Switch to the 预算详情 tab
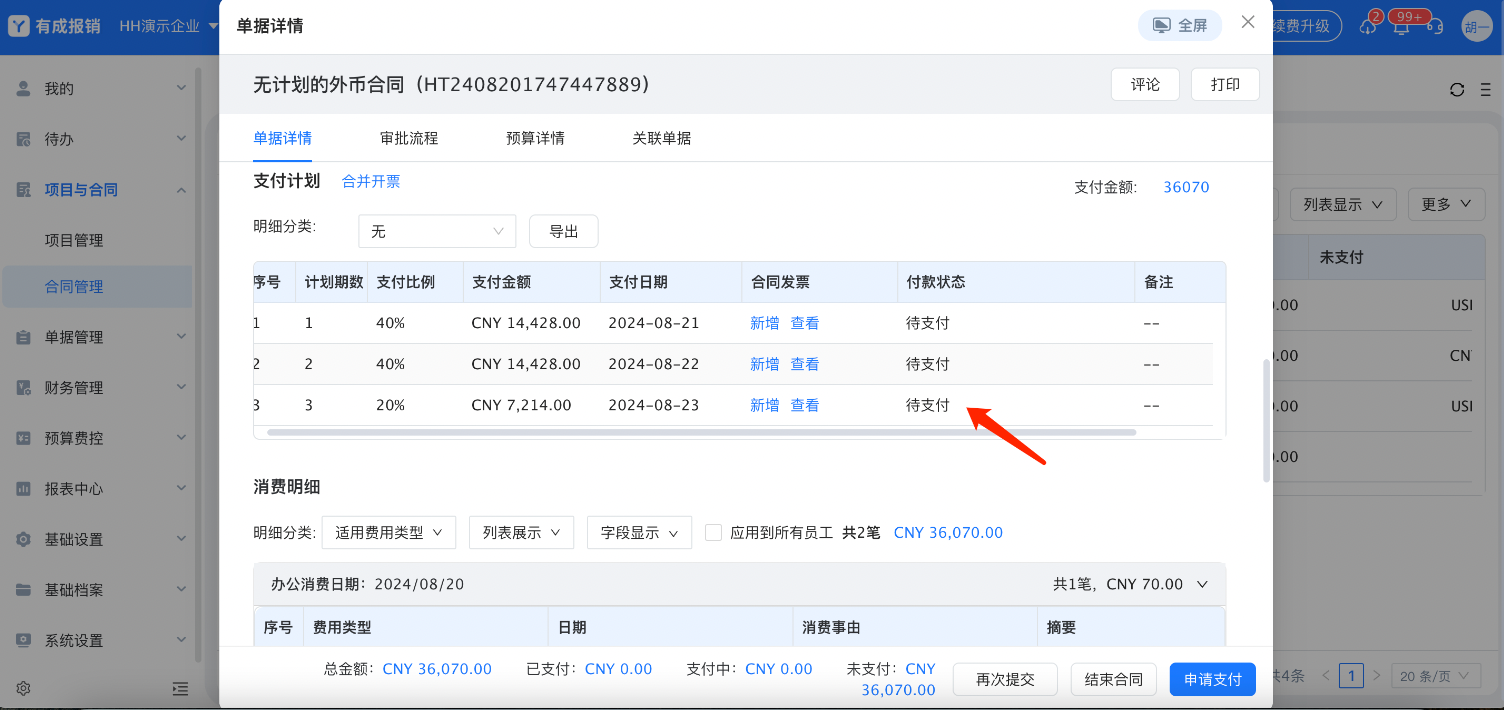Image resolution: width=1504 pixels, height=710 pixels. tap(535, 138)
